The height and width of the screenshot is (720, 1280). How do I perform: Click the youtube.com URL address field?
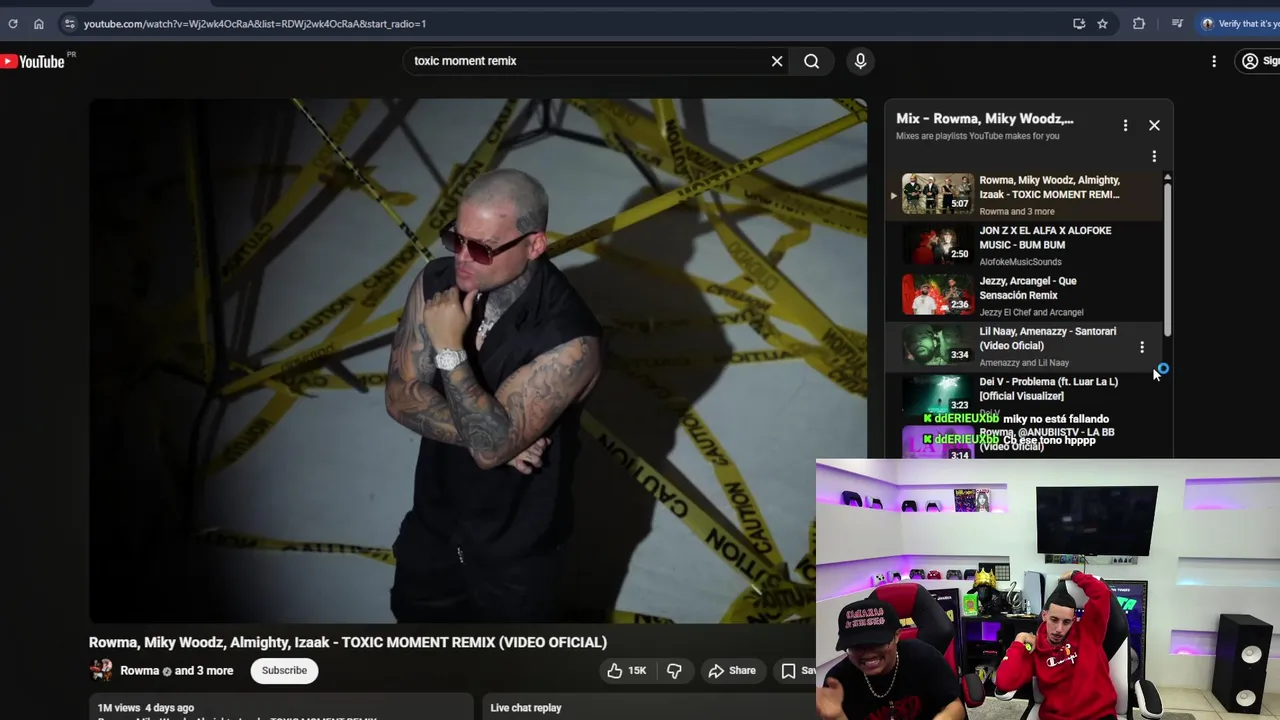[255, 23]
